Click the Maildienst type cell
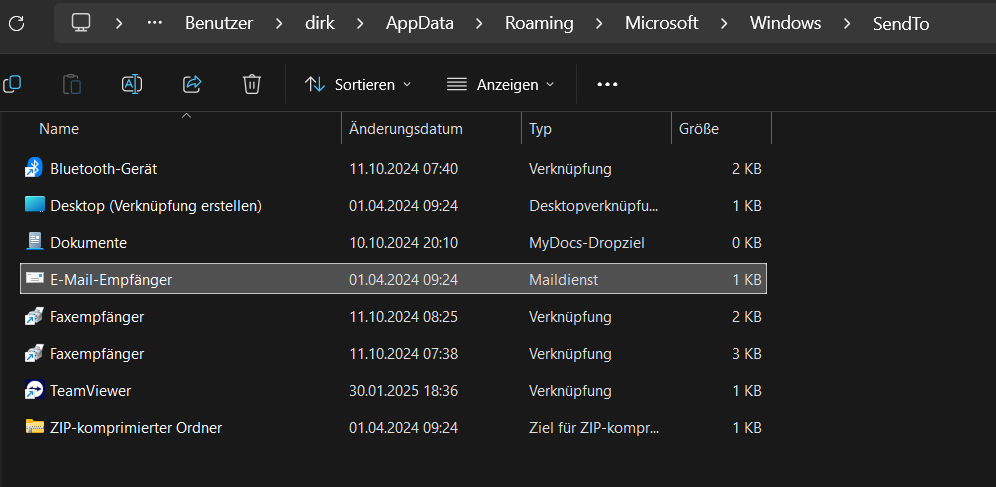Image resolution: width=996 pixels, height=487 pixels. click(563, 279)
